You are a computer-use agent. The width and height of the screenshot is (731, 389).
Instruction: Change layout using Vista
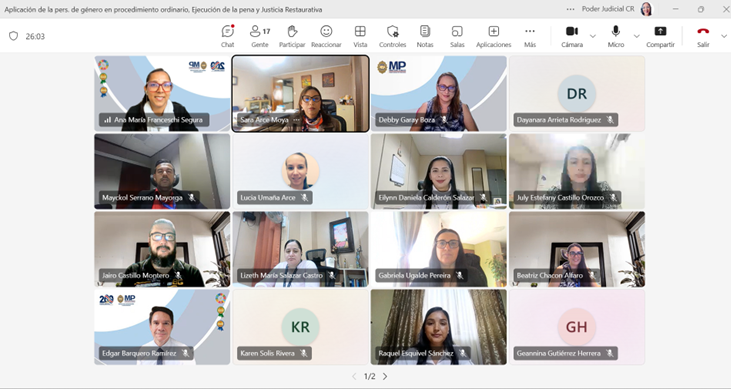360,36
